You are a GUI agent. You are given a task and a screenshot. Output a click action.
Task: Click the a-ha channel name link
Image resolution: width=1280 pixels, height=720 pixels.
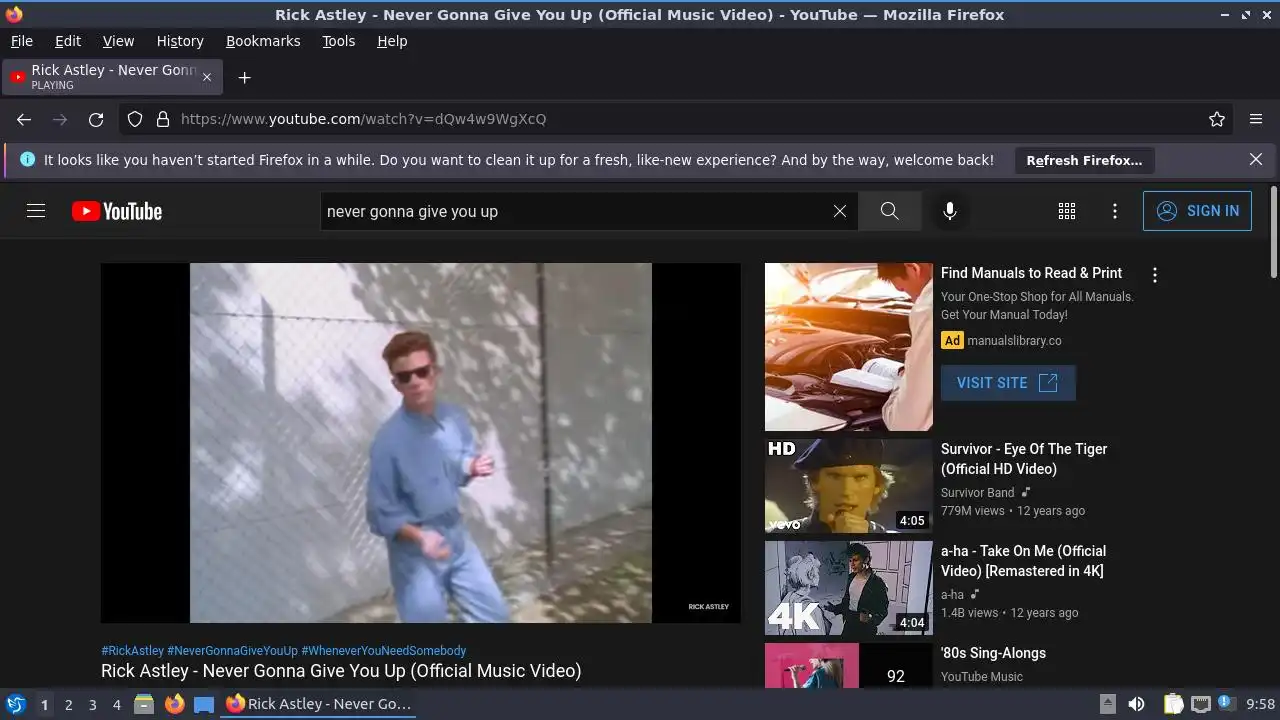point(953,595)
